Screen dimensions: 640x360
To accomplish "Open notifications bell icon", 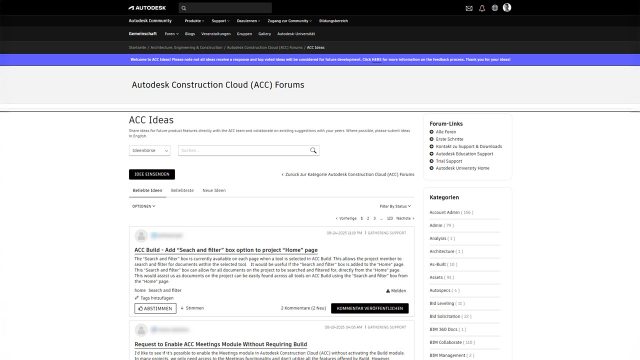I will (x=482, y=8).
